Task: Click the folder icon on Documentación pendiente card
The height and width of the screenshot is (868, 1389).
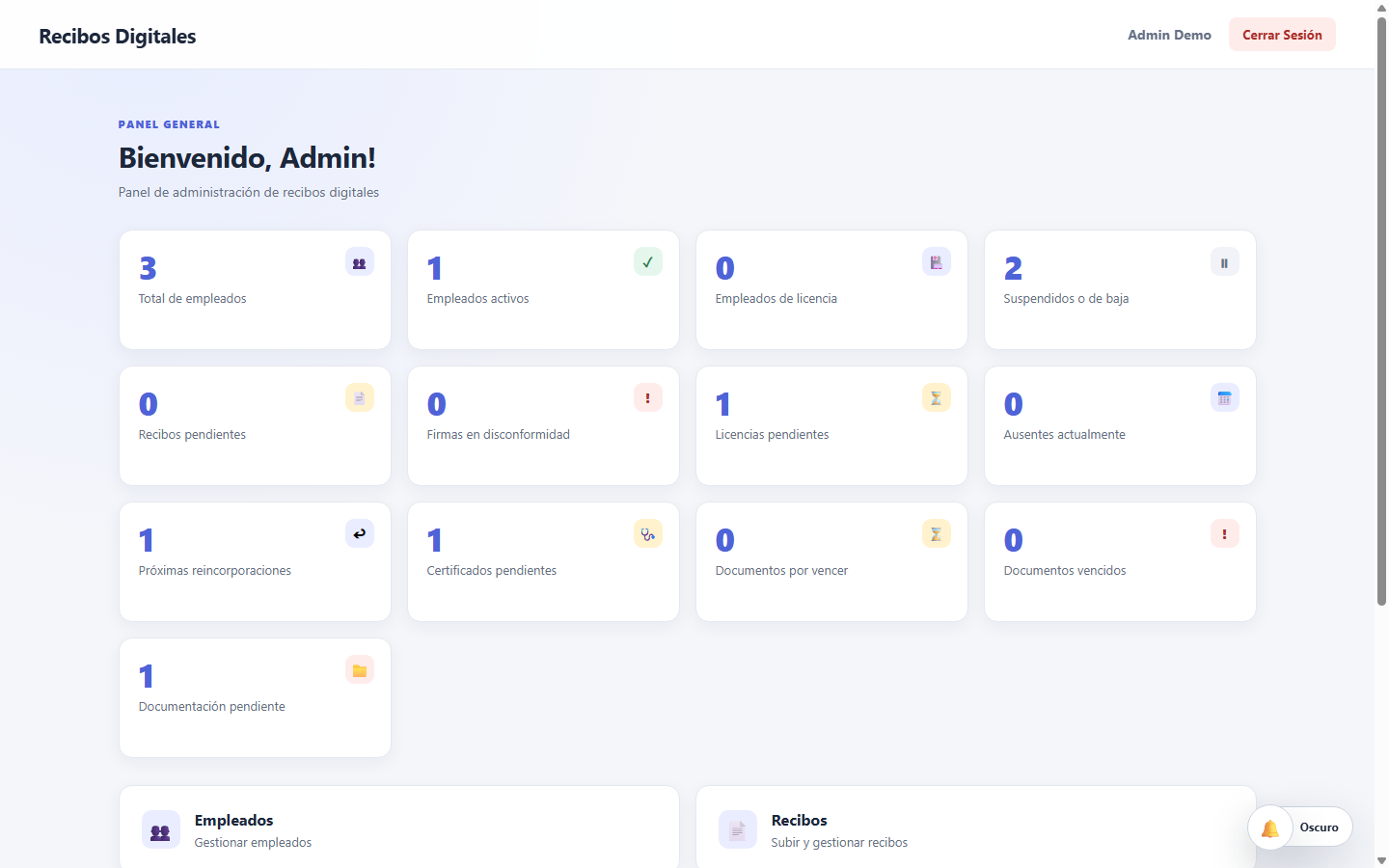Action: [360, 670]
